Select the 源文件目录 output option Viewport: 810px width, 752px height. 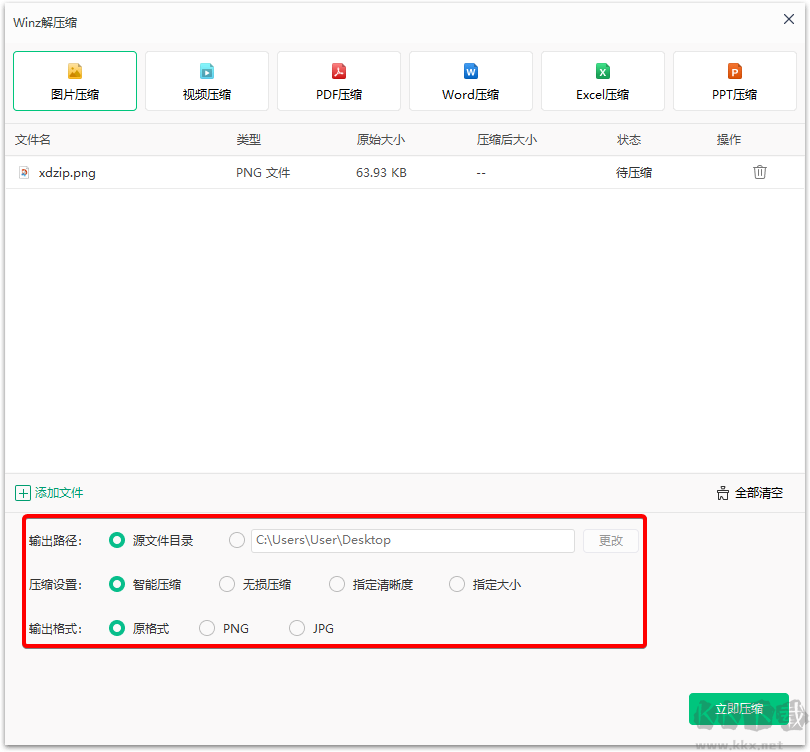pyautogui.click(x=117, y=540)
